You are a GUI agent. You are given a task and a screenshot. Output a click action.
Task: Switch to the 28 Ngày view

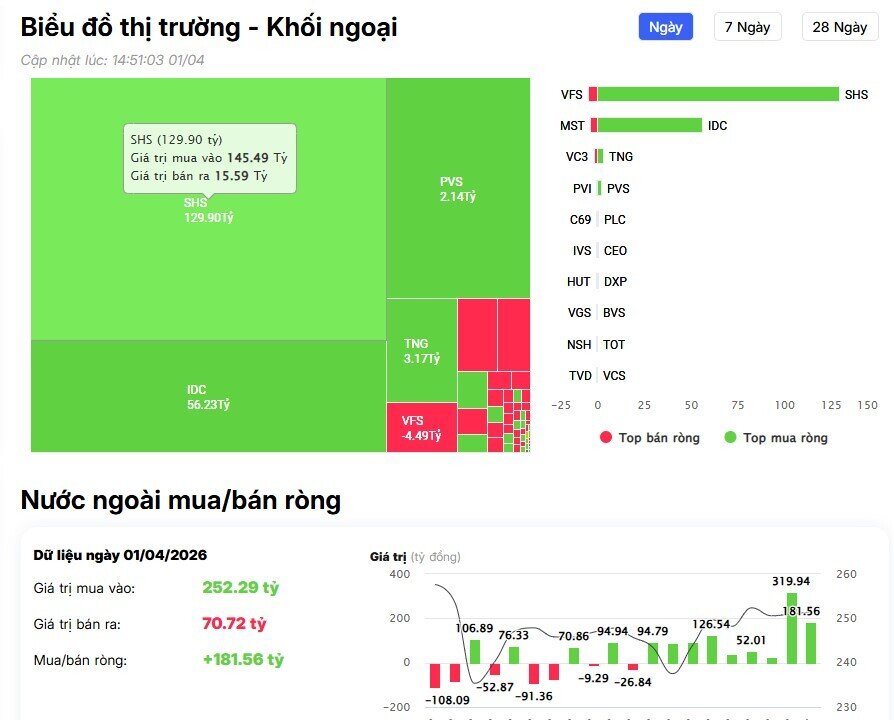pyautogui.click(x=839, y=27)
